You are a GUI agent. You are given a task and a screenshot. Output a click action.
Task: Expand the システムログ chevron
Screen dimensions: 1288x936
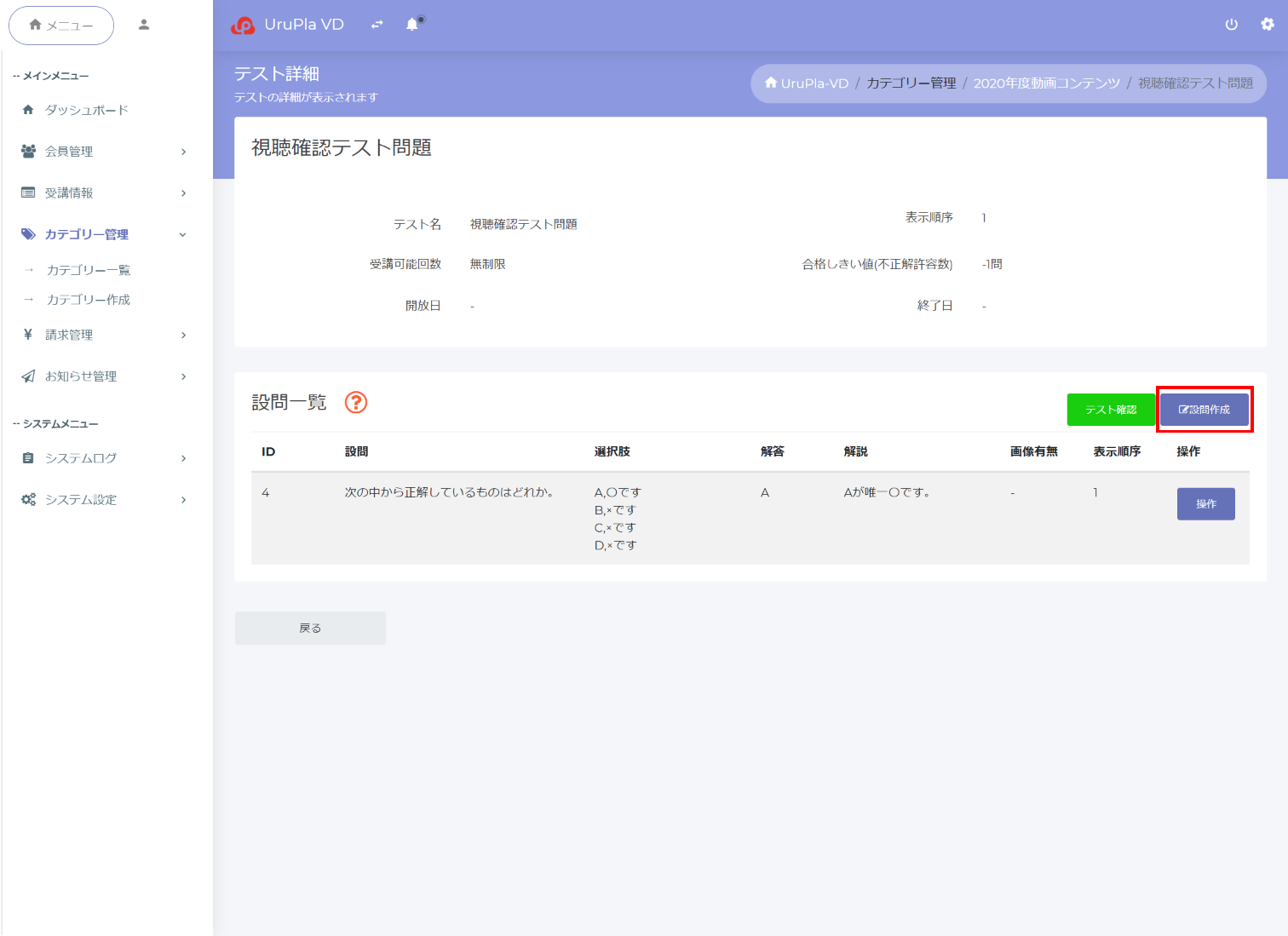tap(183, 458)
